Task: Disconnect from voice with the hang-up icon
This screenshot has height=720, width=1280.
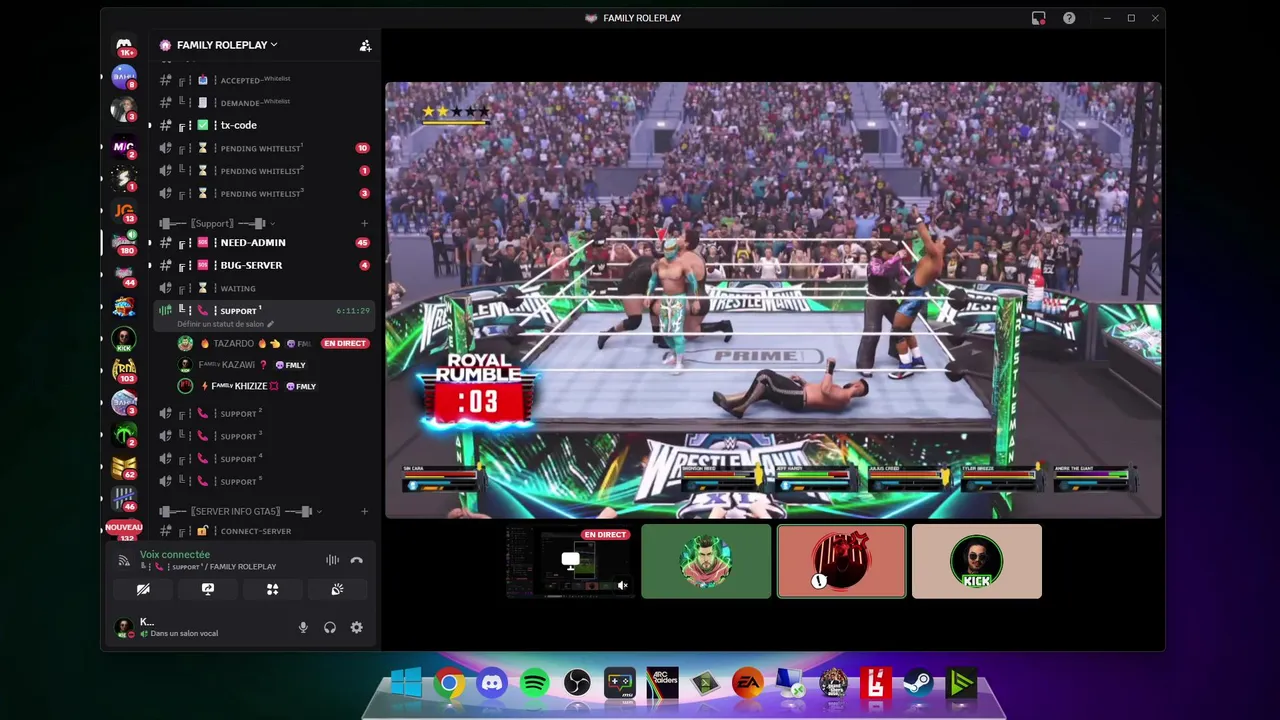Action: pos(356,560)
